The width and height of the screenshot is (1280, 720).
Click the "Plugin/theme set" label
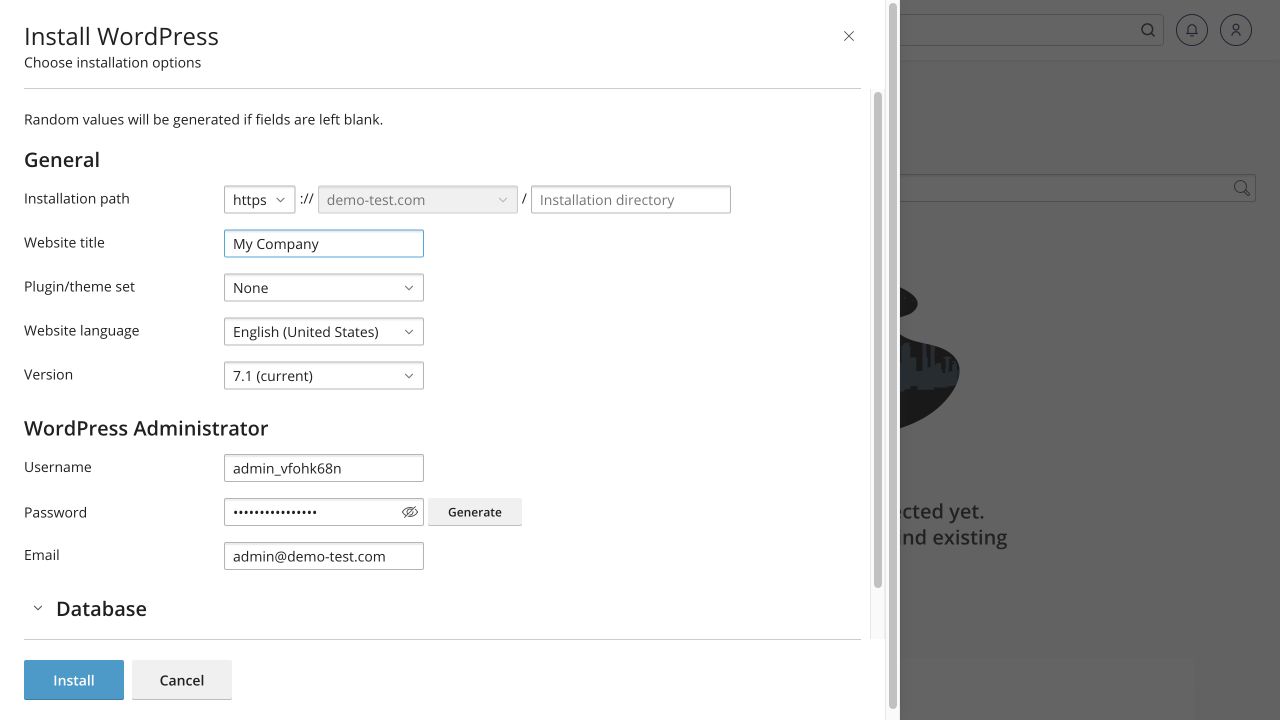(79, 287)
